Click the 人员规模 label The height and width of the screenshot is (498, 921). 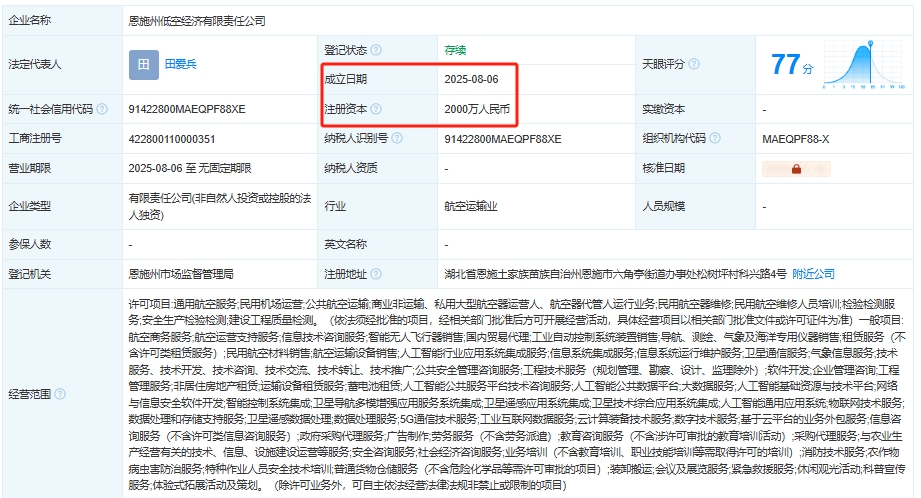pyautogui.click(x=663, y=206)
